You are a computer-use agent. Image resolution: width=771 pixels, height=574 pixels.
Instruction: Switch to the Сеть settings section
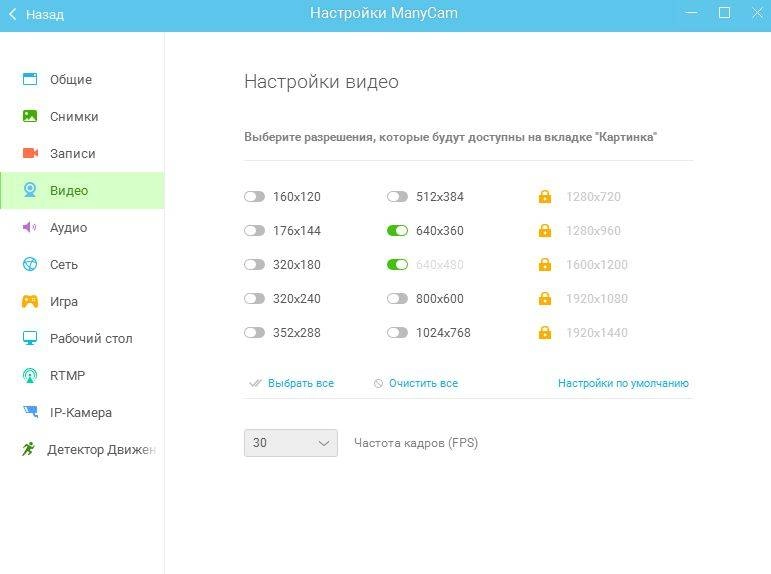coord(82,265)
